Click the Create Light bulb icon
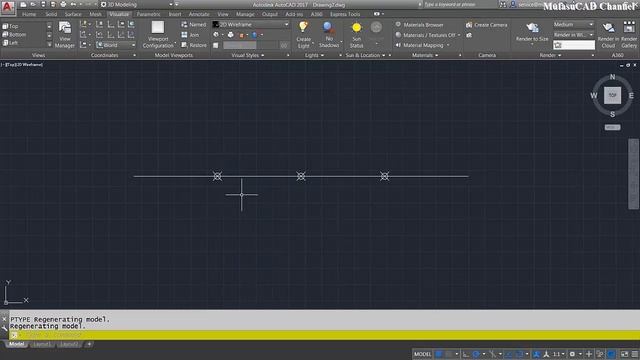 [x=303, y=27]
